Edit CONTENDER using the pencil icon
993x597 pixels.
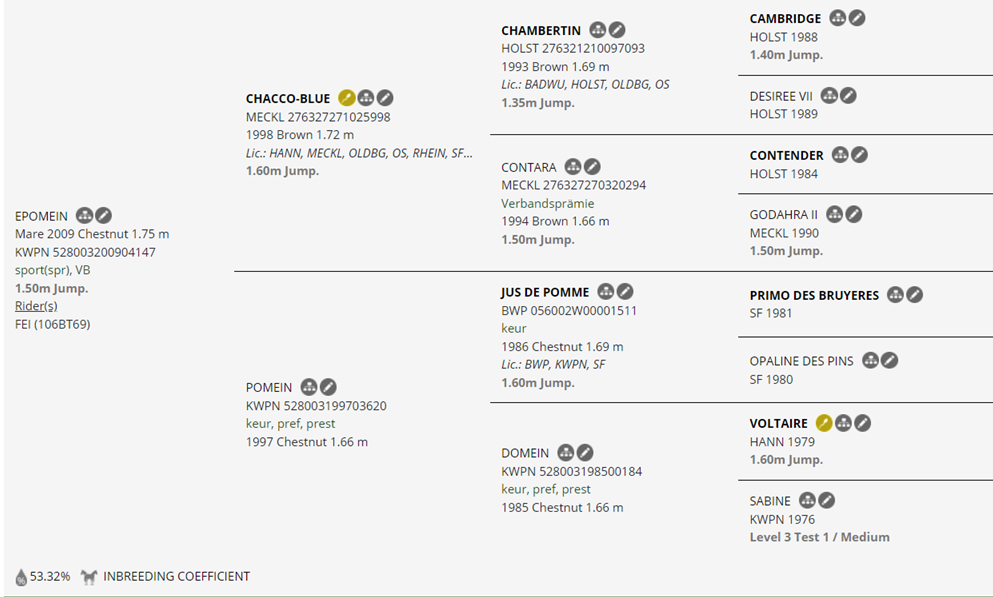[x=859, y=155]
